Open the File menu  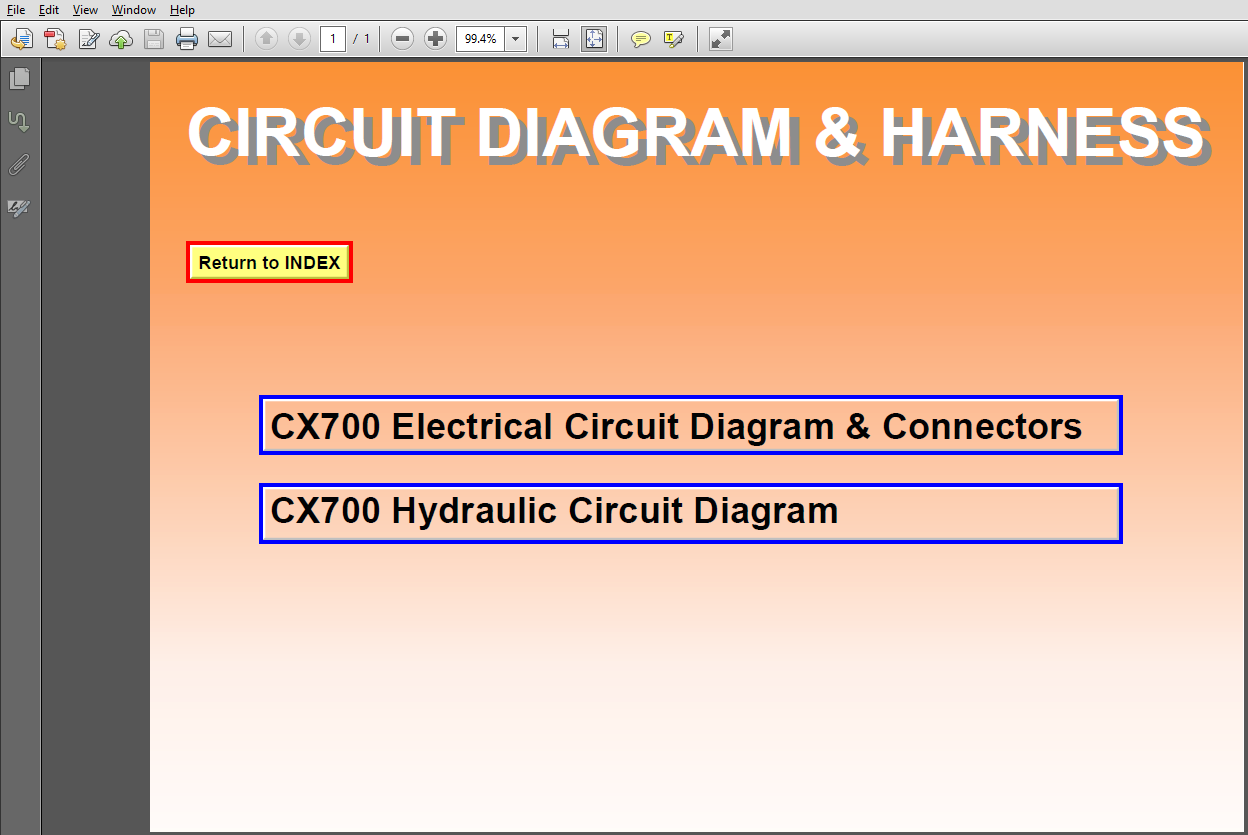pos(16,10)
